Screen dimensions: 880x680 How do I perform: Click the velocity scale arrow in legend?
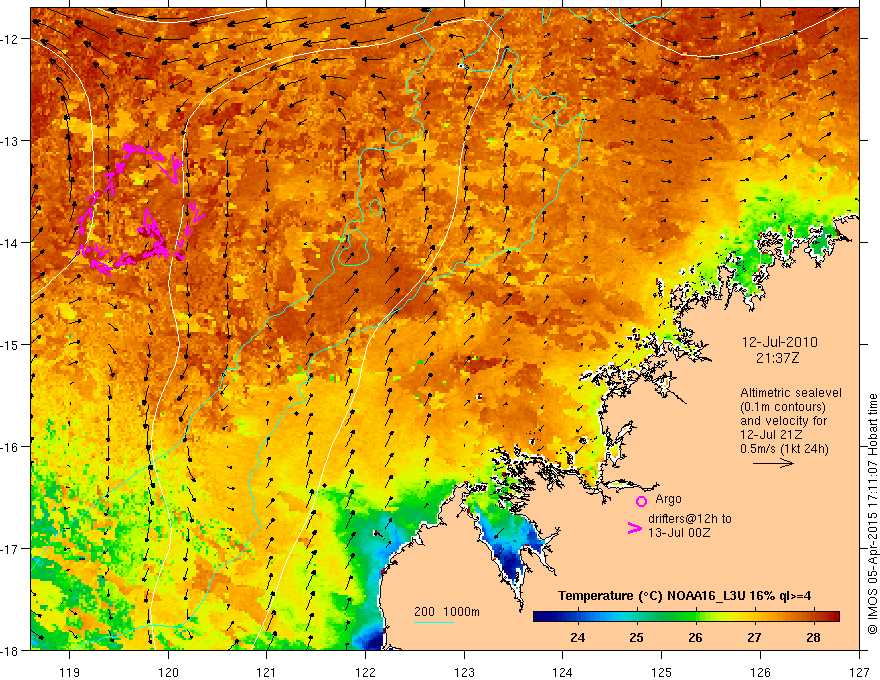(x=773, y=463)
